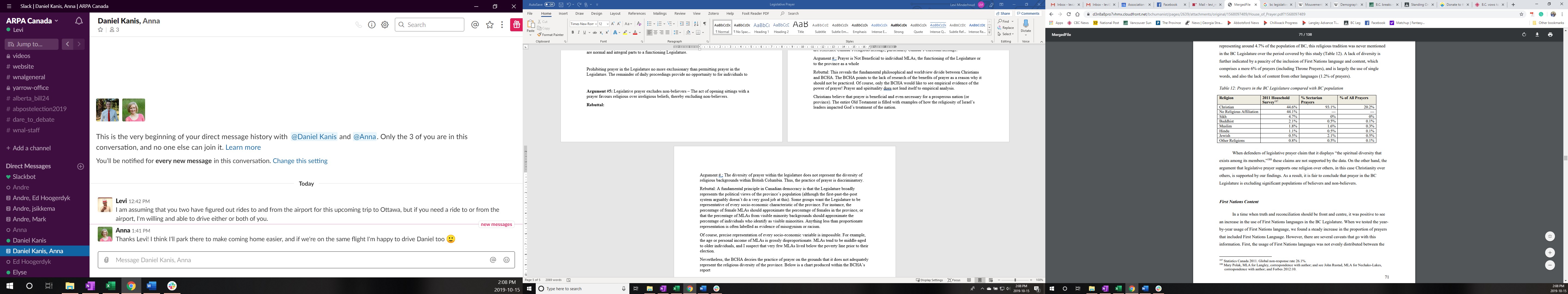This screenshot has height=294, width=1568.
Task: Click Change this setting link
Action: click(x=300, y=161)
